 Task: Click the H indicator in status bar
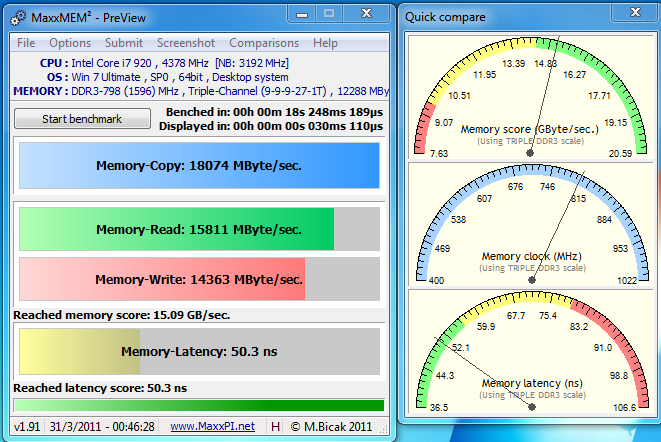[275, 426]
